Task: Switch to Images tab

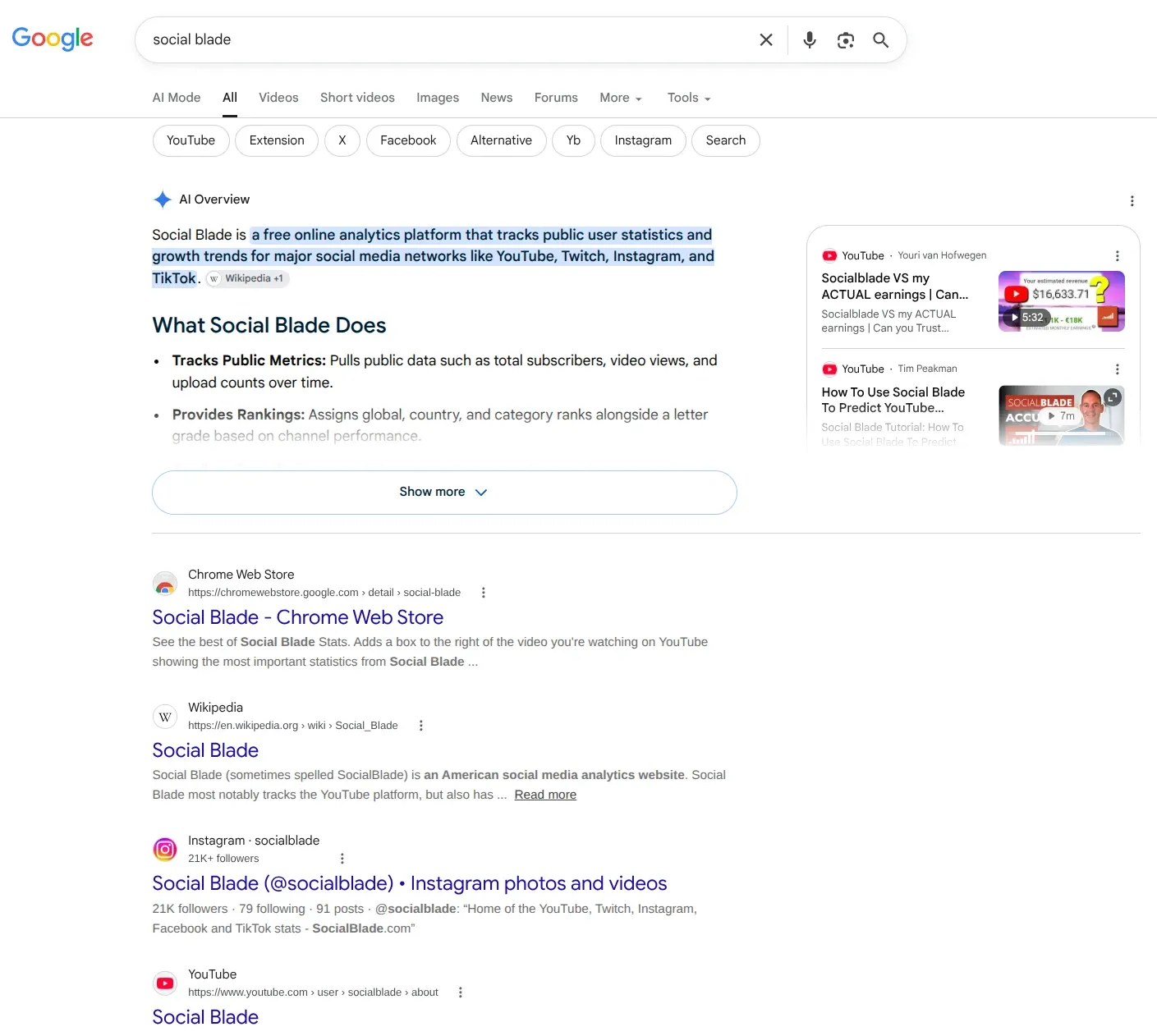Action: (438, 98)
